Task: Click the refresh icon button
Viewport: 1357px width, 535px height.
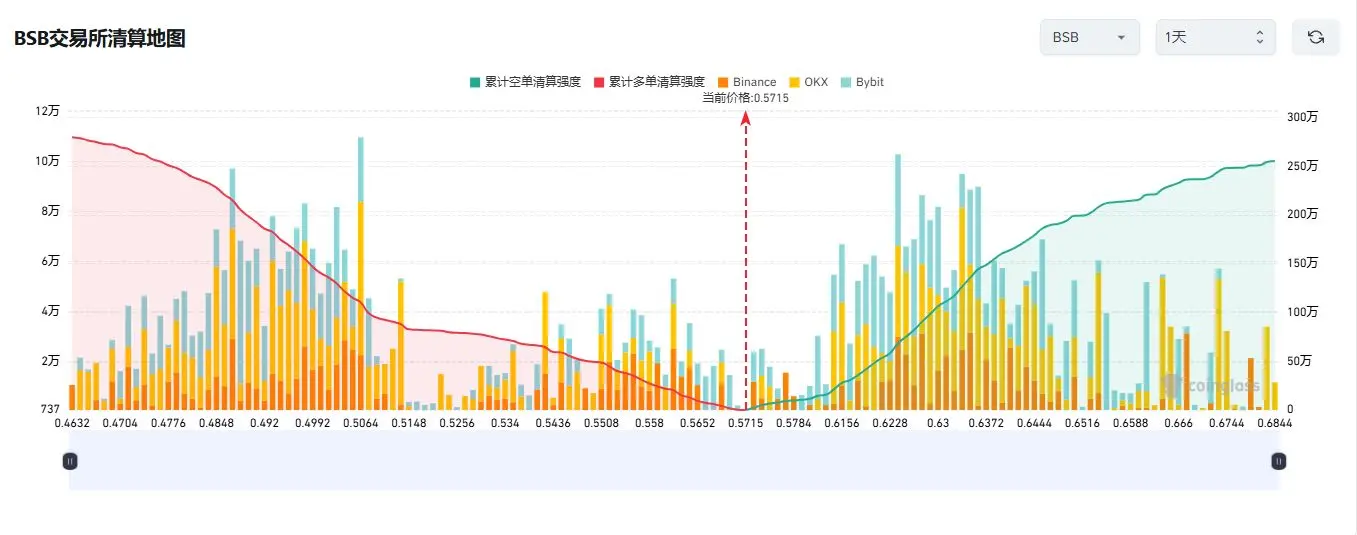Action: point(1316,37)
